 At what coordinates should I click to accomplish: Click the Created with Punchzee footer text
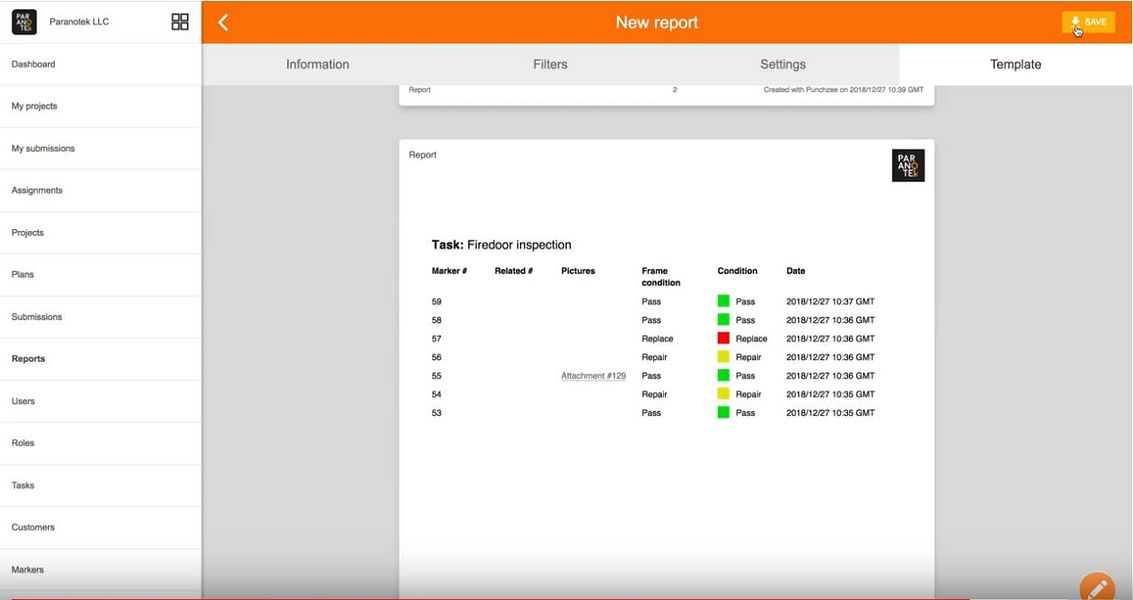pos(843,90)
